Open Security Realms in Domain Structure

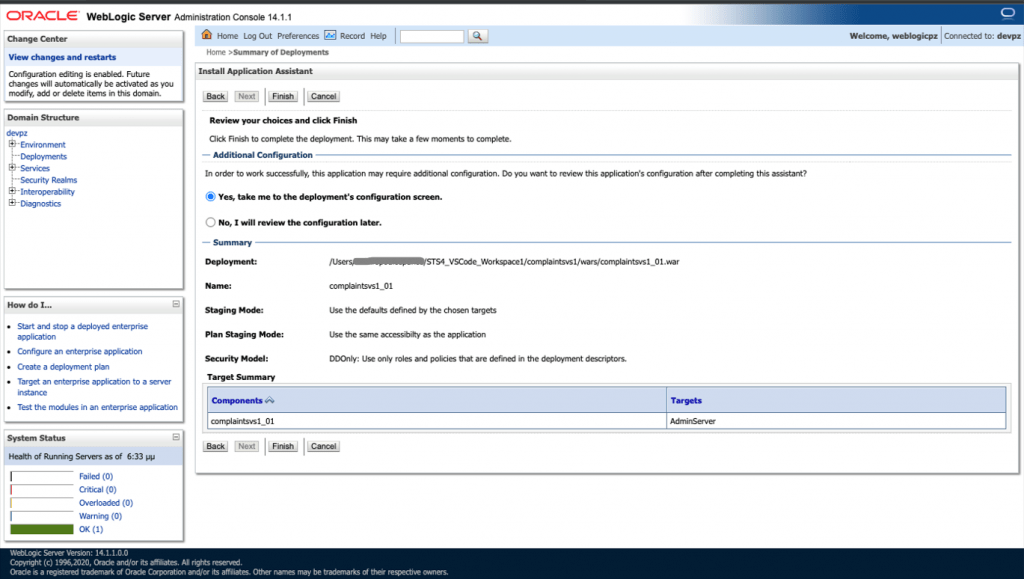(48, 180)
